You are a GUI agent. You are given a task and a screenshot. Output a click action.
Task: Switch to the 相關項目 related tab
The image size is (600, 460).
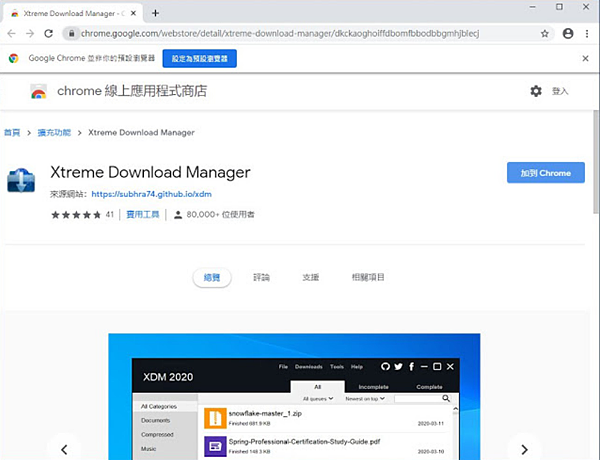pyautogui.click(x=368, y=277)
